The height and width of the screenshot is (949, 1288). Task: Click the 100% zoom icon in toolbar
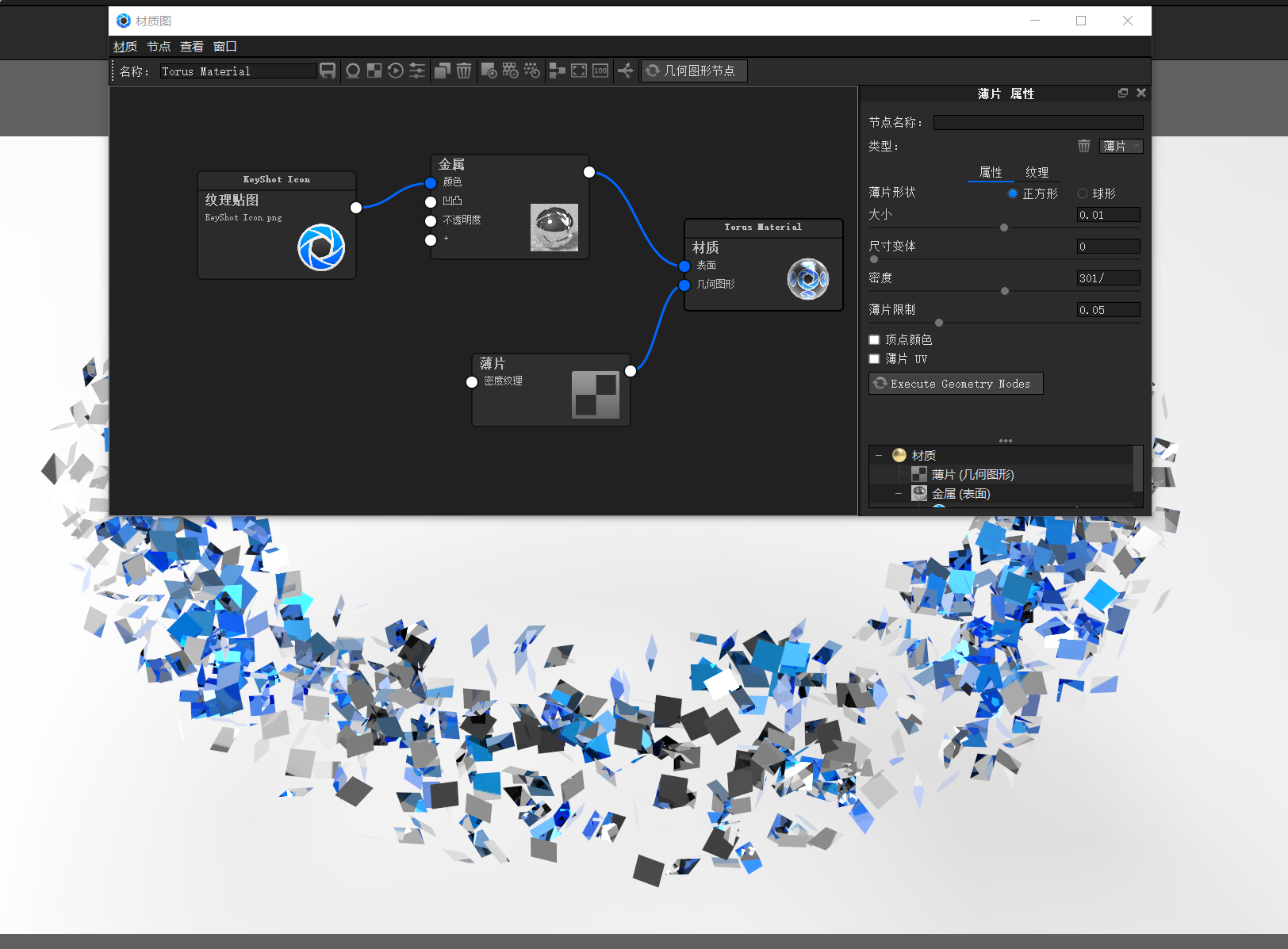[600, 71]
